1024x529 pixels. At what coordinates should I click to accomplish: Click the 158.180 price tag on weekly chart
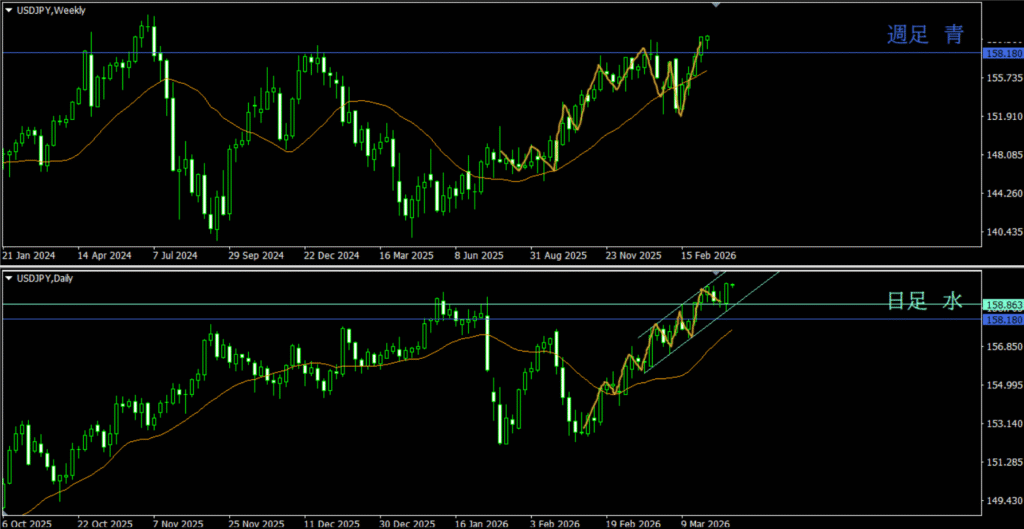click(x=1001, y=53)
